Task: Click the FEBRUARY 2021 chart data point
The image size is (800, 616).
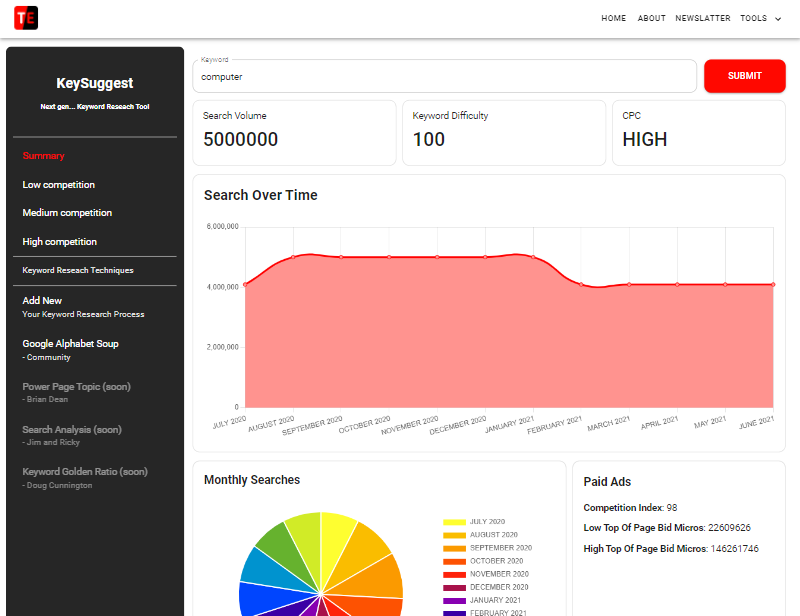Action: 581,284
